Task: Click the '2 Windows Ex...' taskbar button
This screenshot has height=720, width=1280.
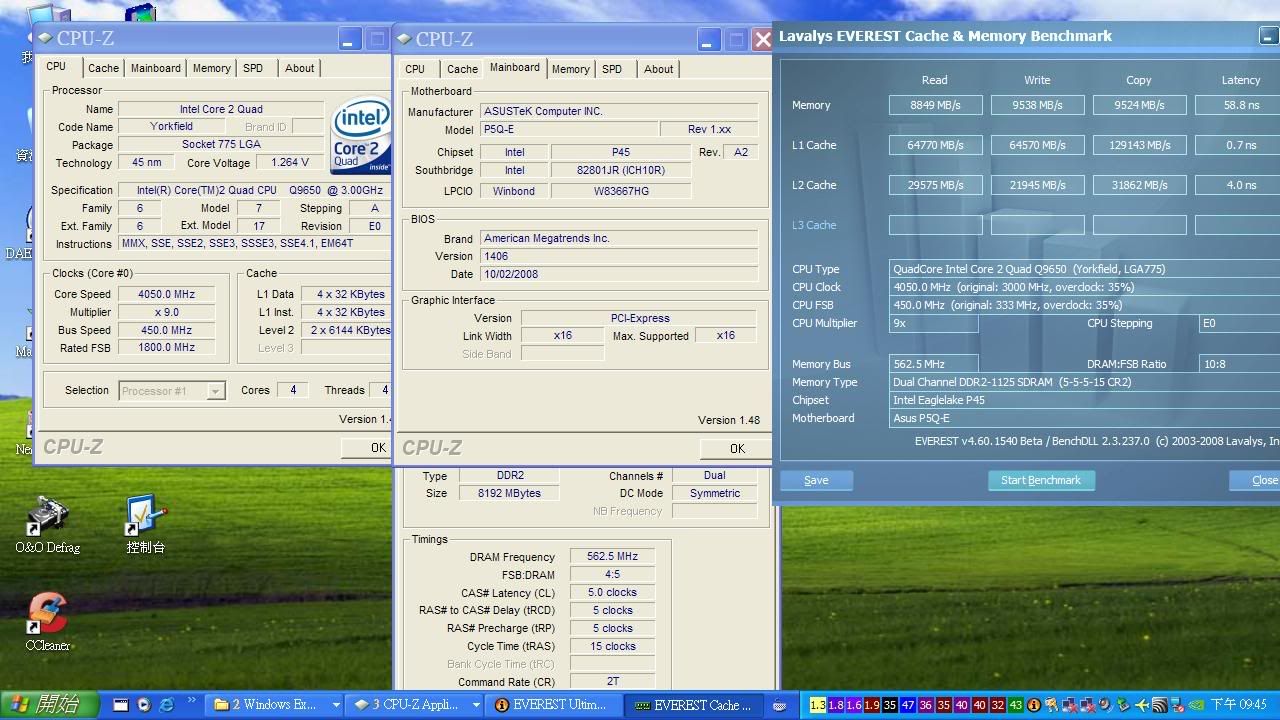Action: tap(276, 705)
